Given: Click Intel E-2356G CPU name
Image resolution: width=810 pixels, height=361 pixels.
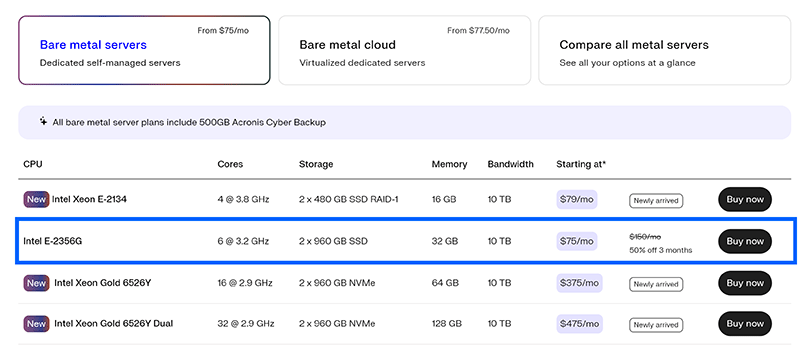Looking at the screenshot, I should tap(53, 241).
